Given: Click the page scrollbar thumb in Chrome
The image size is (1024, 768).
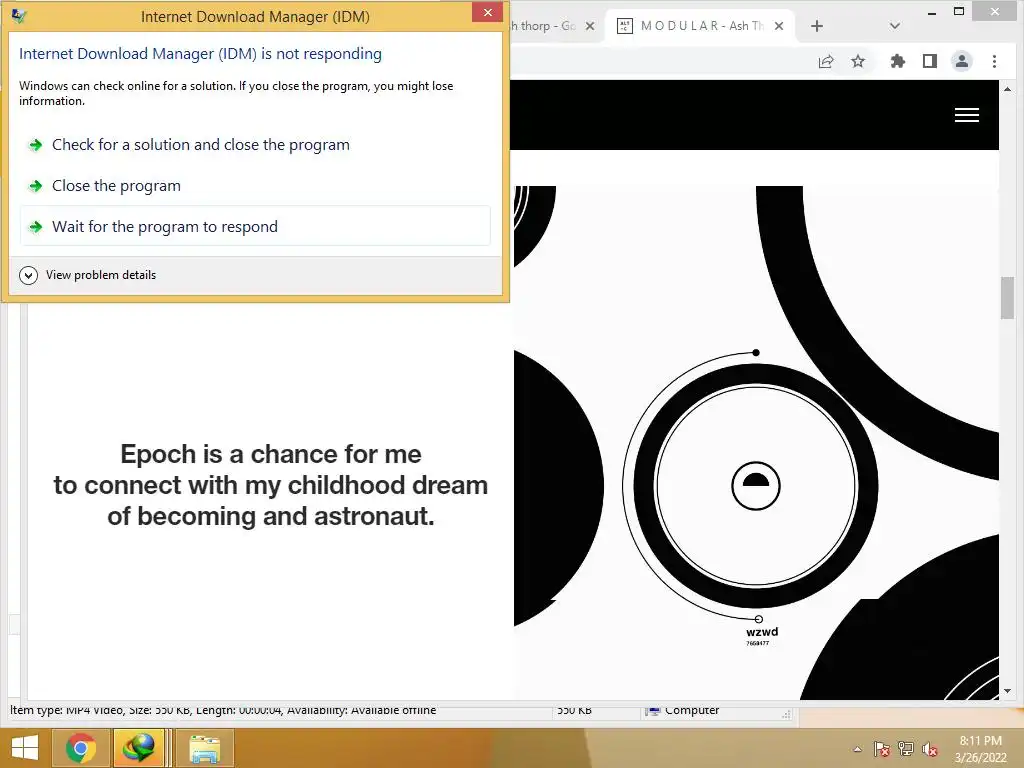Looking at the screenshot, I should click(x=1007, y=298).
